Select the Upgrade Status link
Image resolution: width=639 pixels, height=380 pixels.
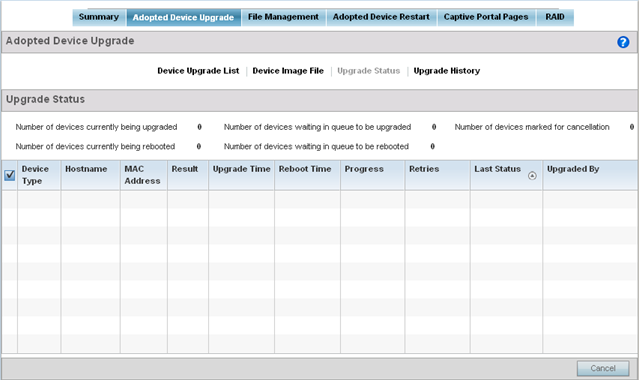tap(368, 71)
